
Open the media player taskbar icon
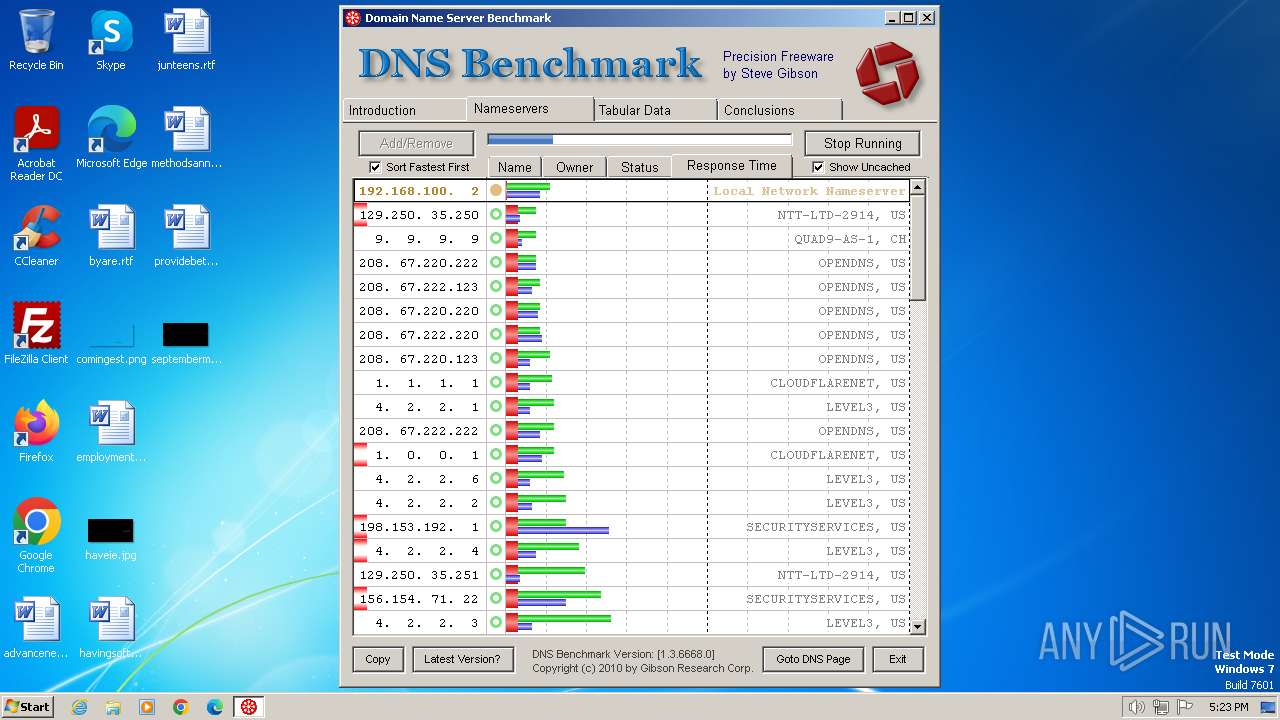coord(147,707)
